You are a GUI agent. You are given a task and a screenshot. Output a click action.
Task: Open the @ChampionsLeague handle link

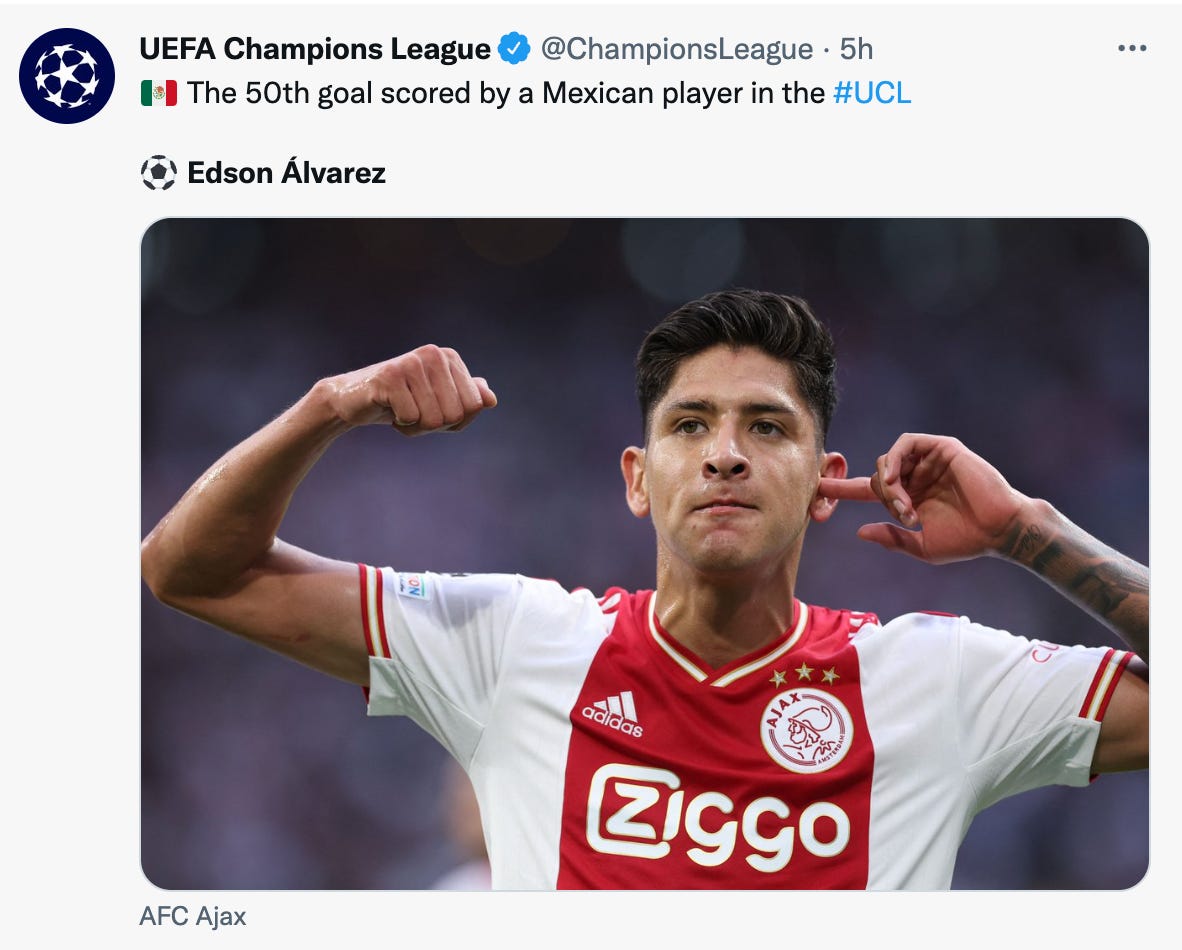point(677,49)
